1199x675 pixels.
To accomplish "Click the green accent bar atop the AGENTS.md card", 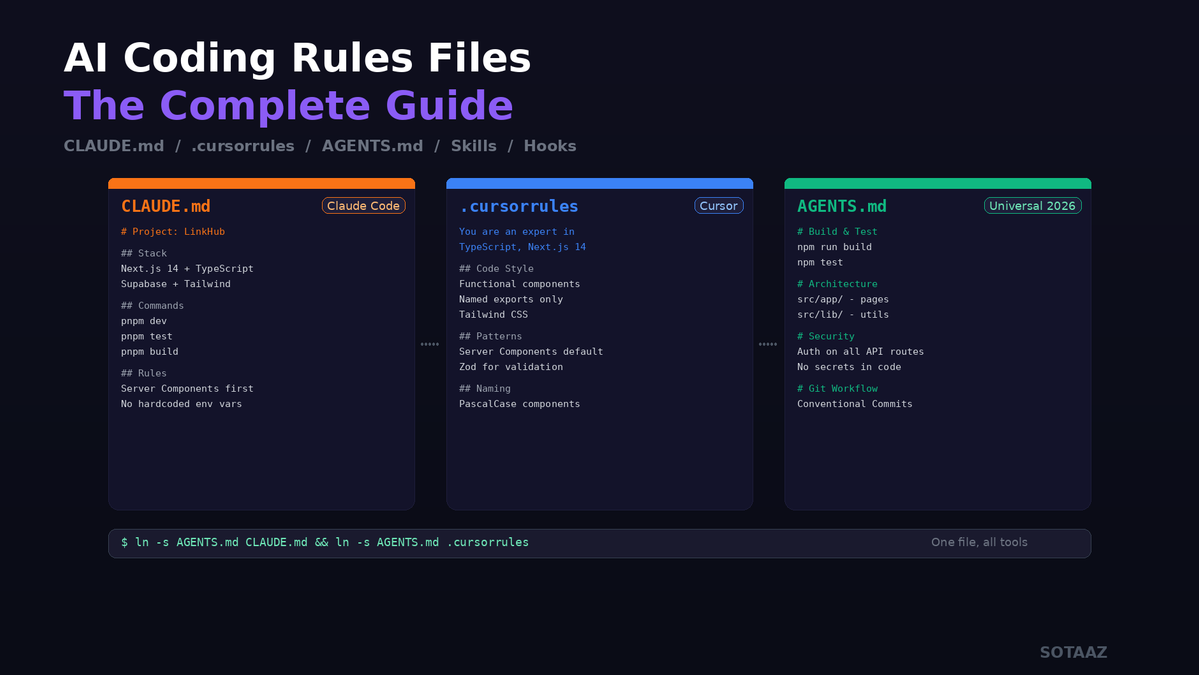I will pyautogui.click(x=937, y=182).
